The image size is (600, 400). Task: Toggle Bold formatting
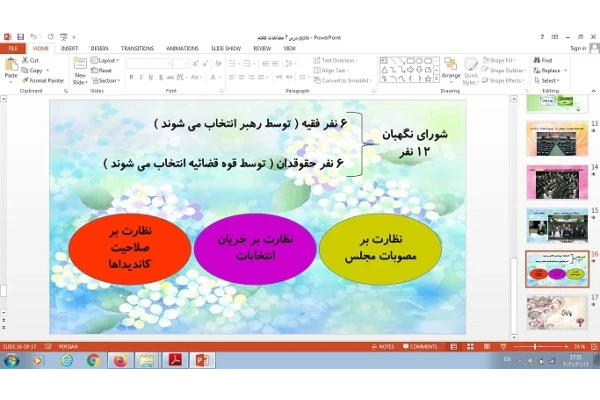point(131,77)
